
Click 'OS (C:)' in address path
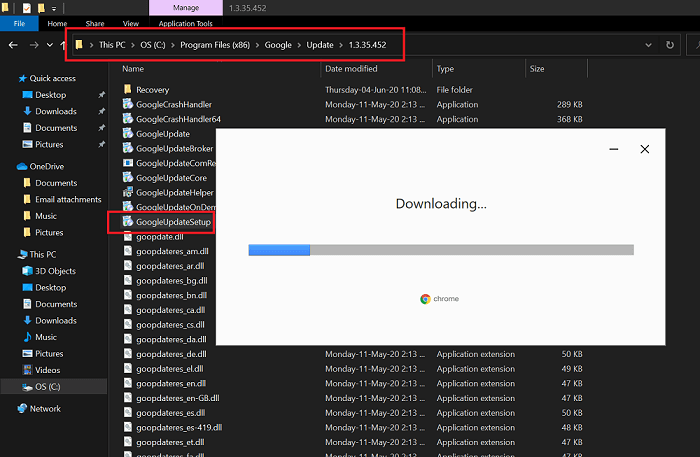pos(153,45)
